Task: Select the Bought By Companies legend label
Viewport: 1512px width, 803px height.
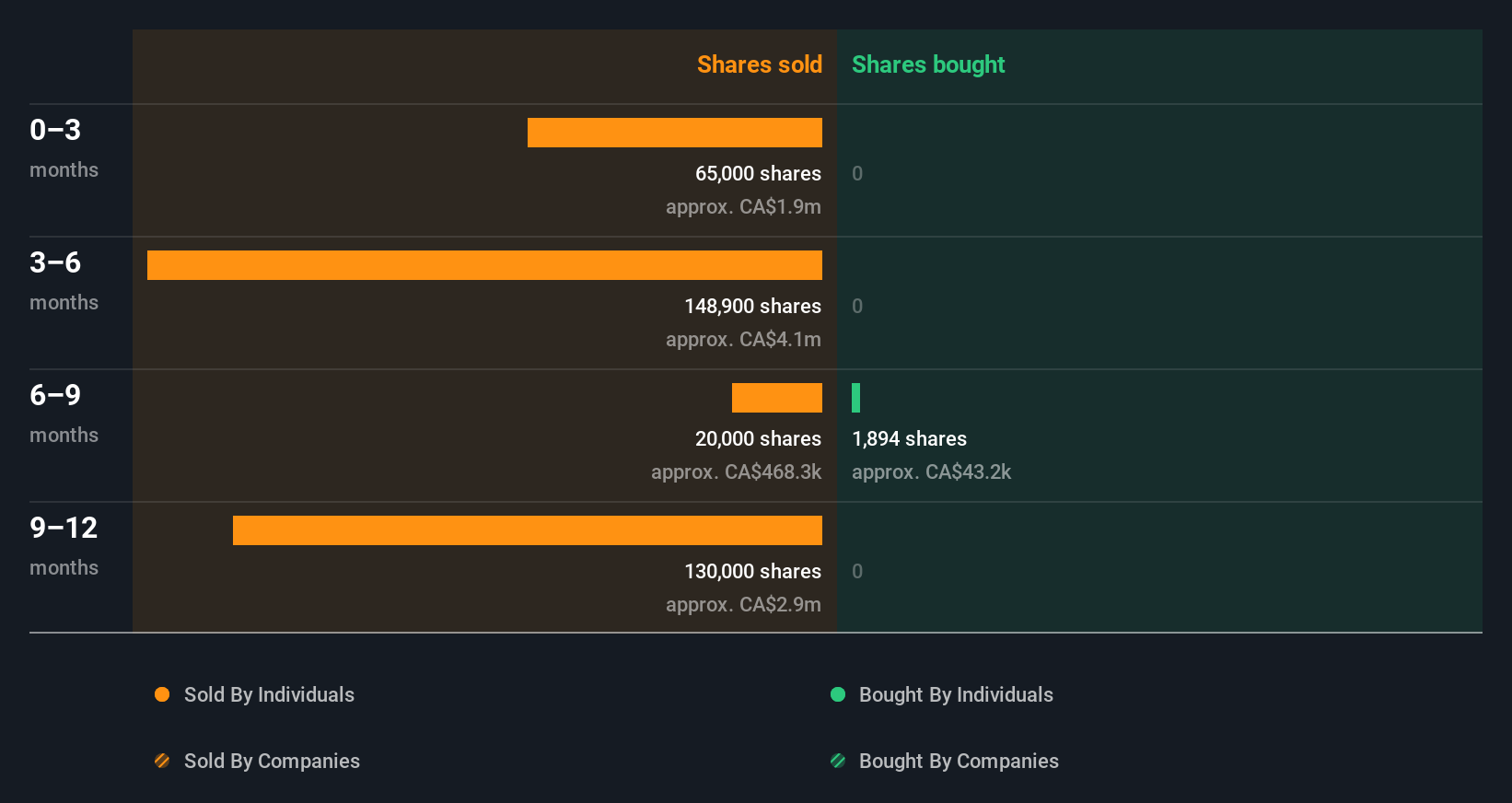Action: tap(959, 761)
